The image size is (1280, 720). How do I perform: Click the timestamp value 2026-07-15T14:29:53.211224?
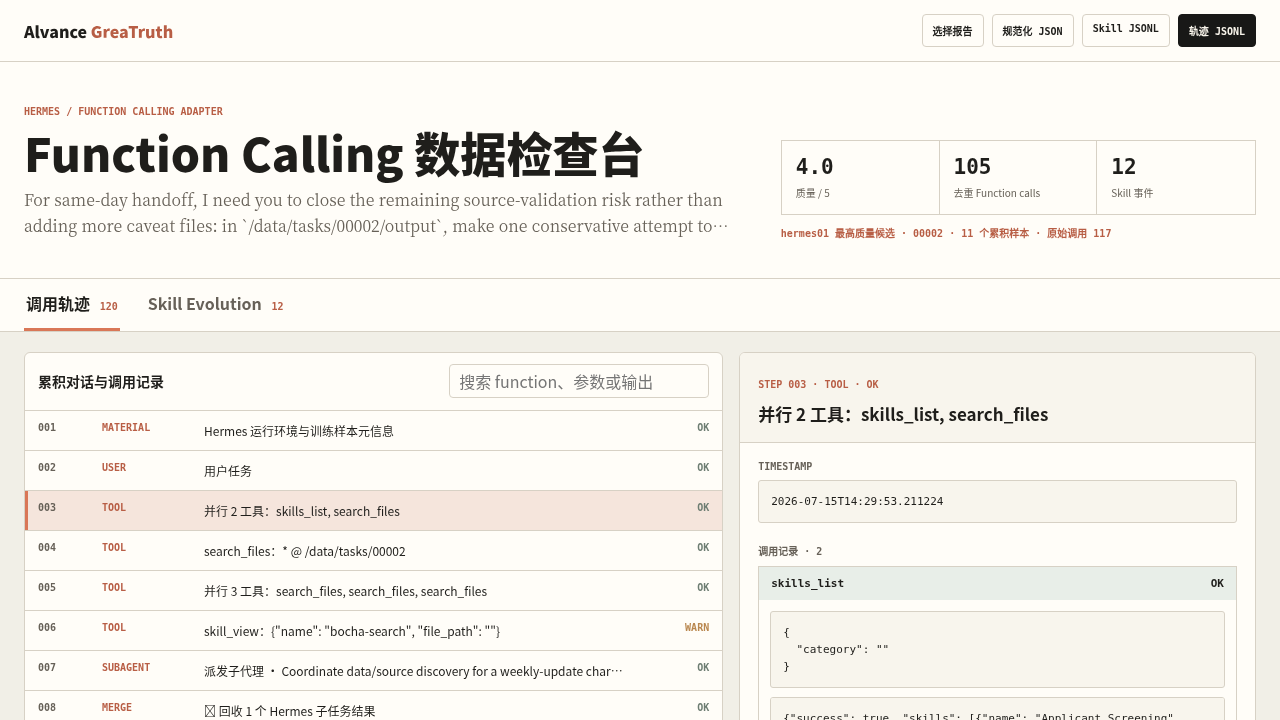point(997,501)
